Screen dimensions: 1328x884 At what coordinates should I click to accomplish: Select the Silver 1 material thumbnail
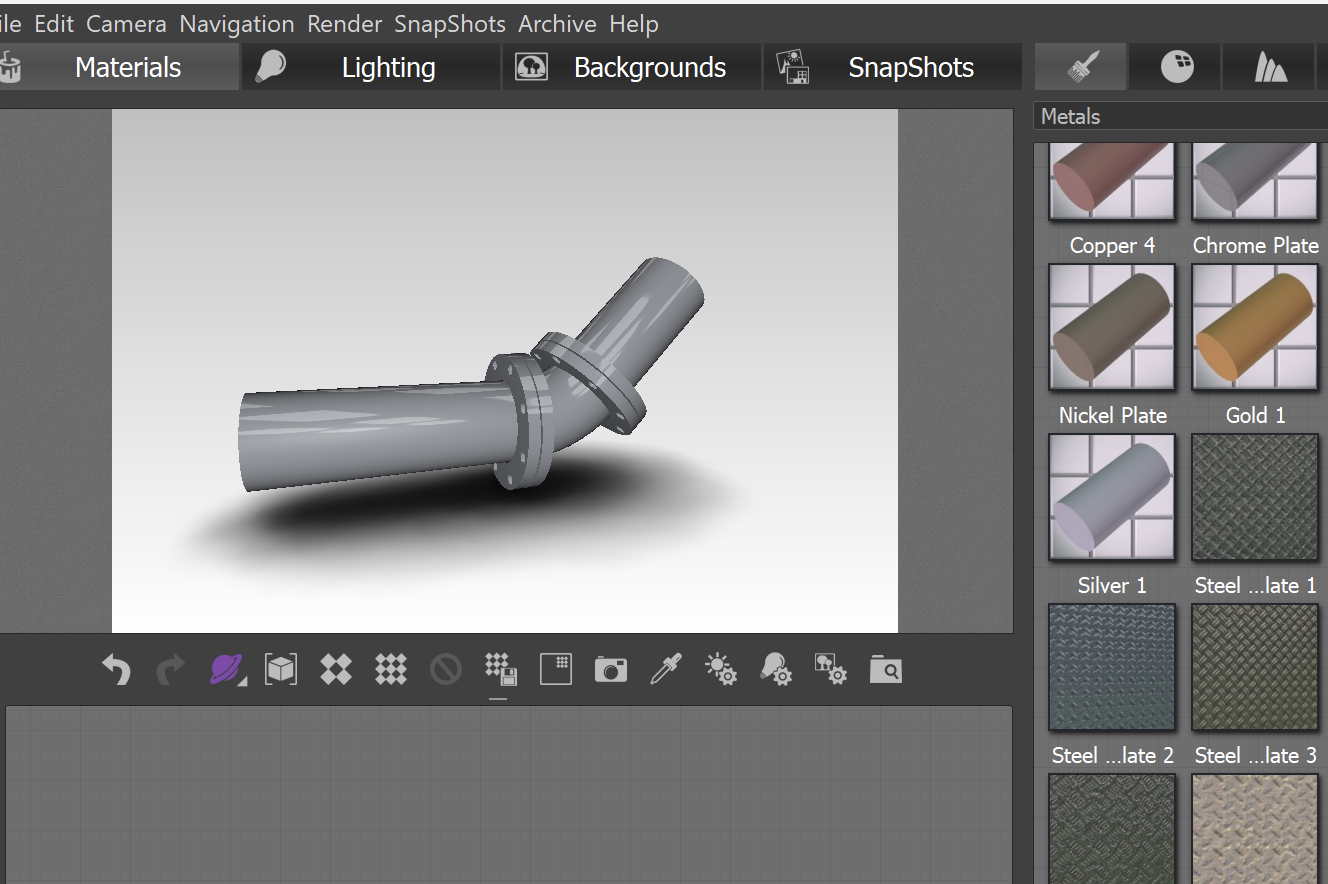(1112, 497)
